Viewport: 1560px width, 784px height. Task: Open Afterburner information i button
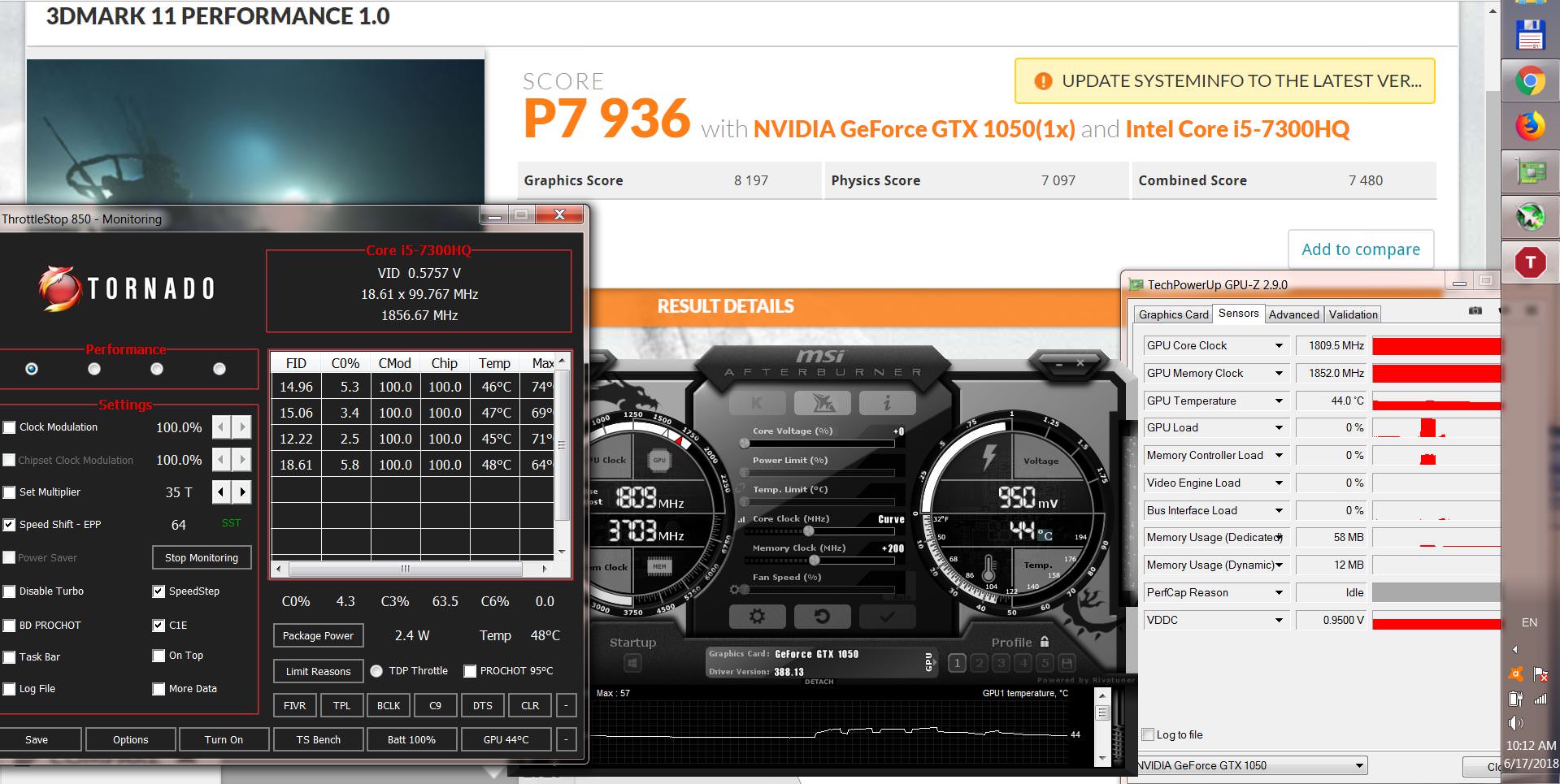point(887,402)
